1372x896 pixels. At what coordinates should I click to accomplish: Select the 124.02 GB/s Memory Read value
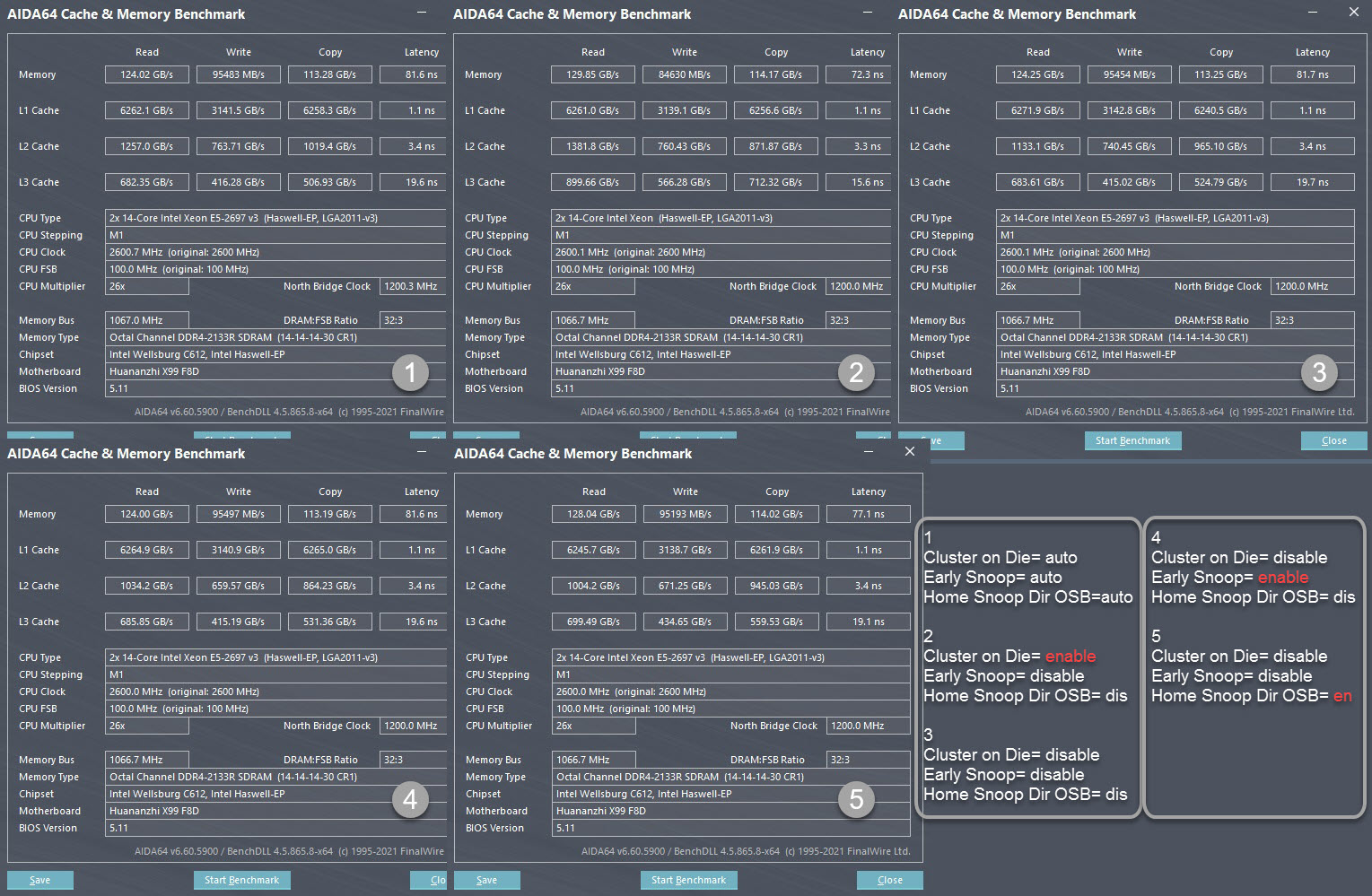147,74
